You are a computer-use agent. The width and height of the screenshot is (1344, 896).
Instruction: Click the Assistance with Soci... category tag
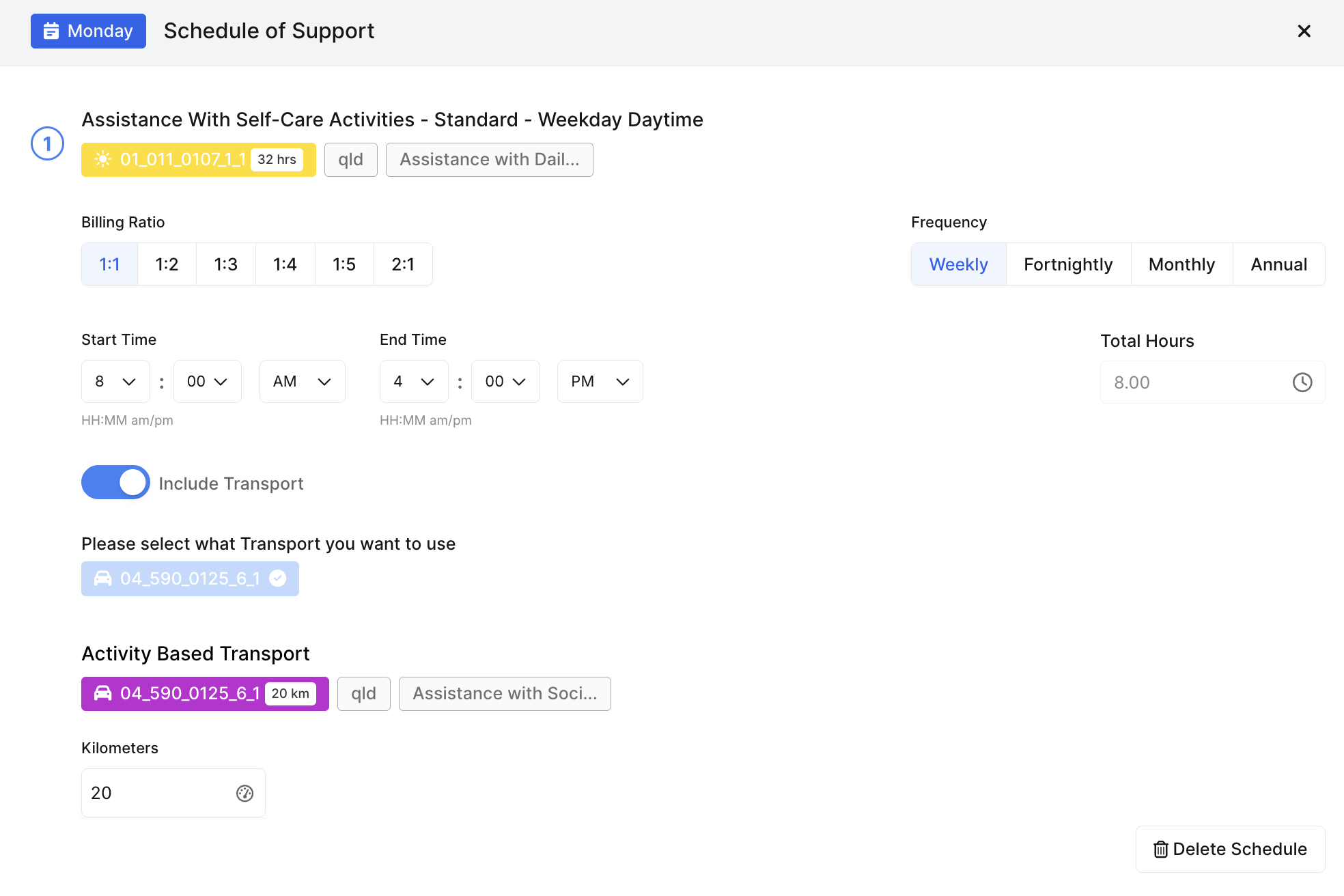505,693
